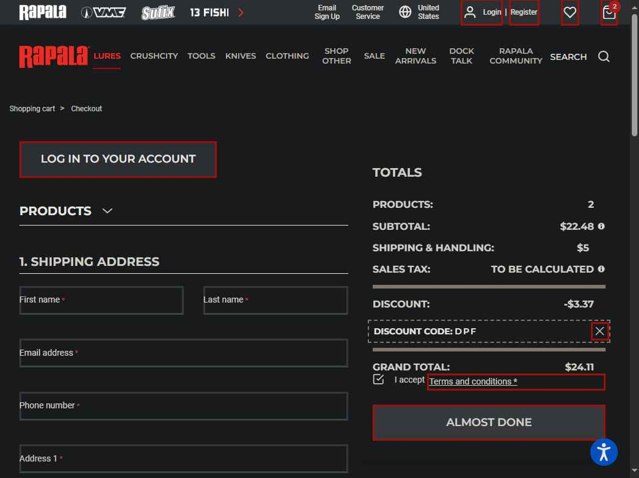
Task: Go to Shopping cart breadcrumb
Action: point(32,108)
